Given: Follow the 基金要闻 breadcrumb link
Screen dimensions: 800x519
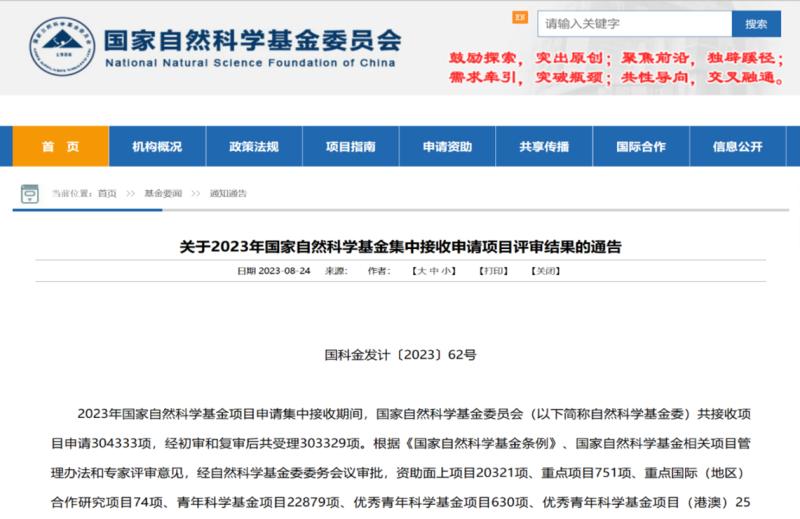Looking at the screenshot, I should click(163, 193).
